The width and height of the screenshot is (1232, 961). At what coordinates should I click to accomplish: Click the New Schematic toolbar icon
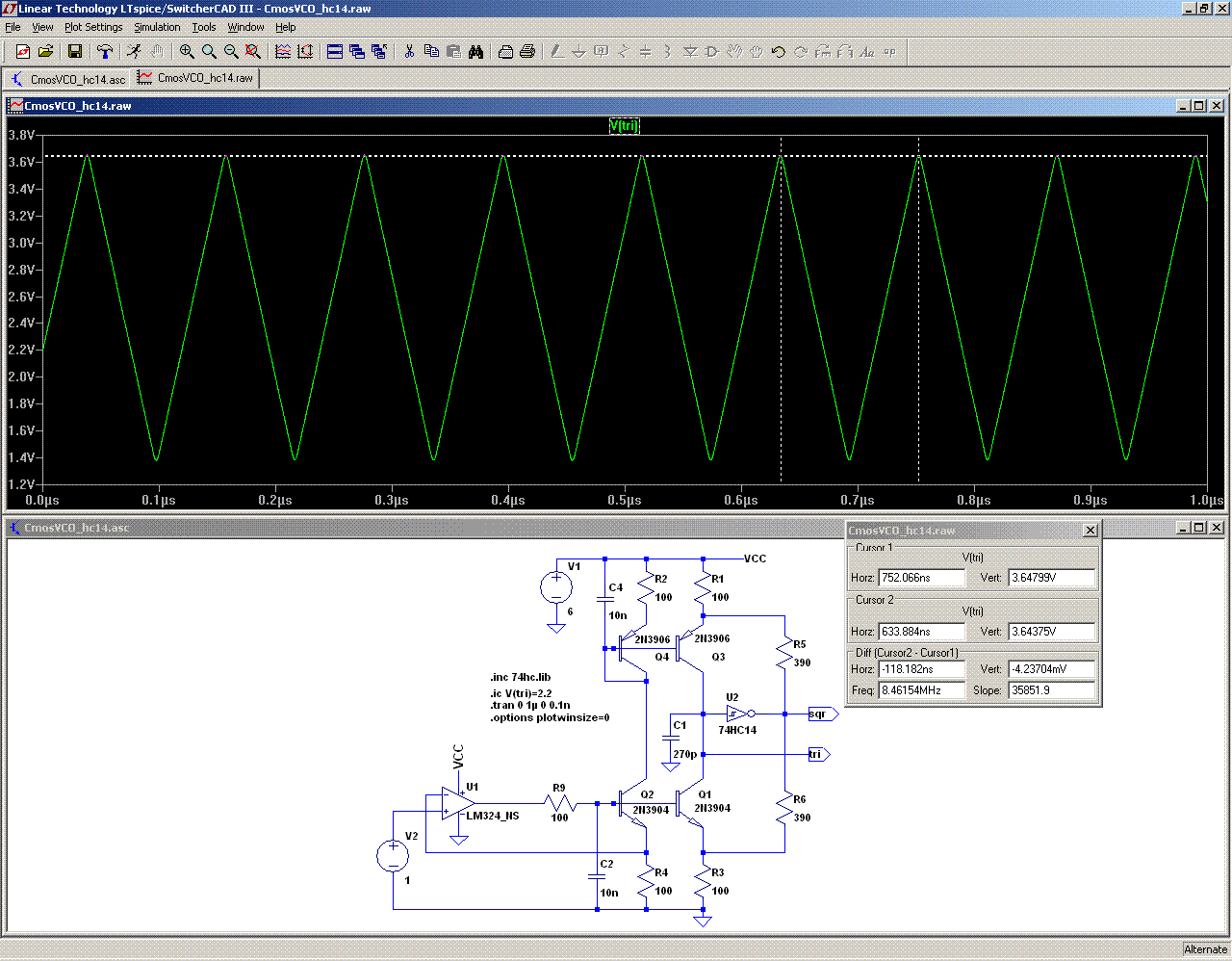coord(23,52)
